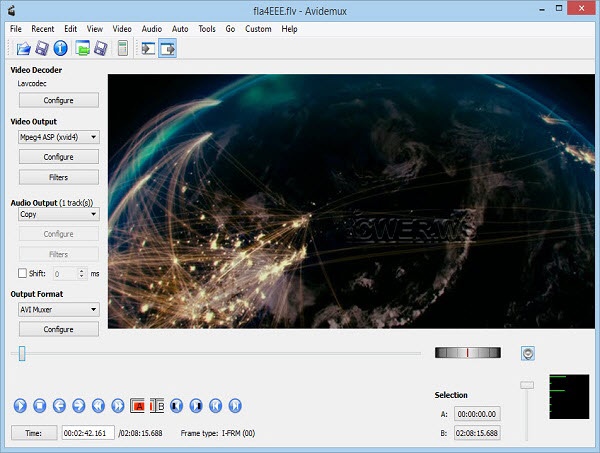Open the Audio Output Copy dropdown
600x453 pixels.
click(58, 214)
